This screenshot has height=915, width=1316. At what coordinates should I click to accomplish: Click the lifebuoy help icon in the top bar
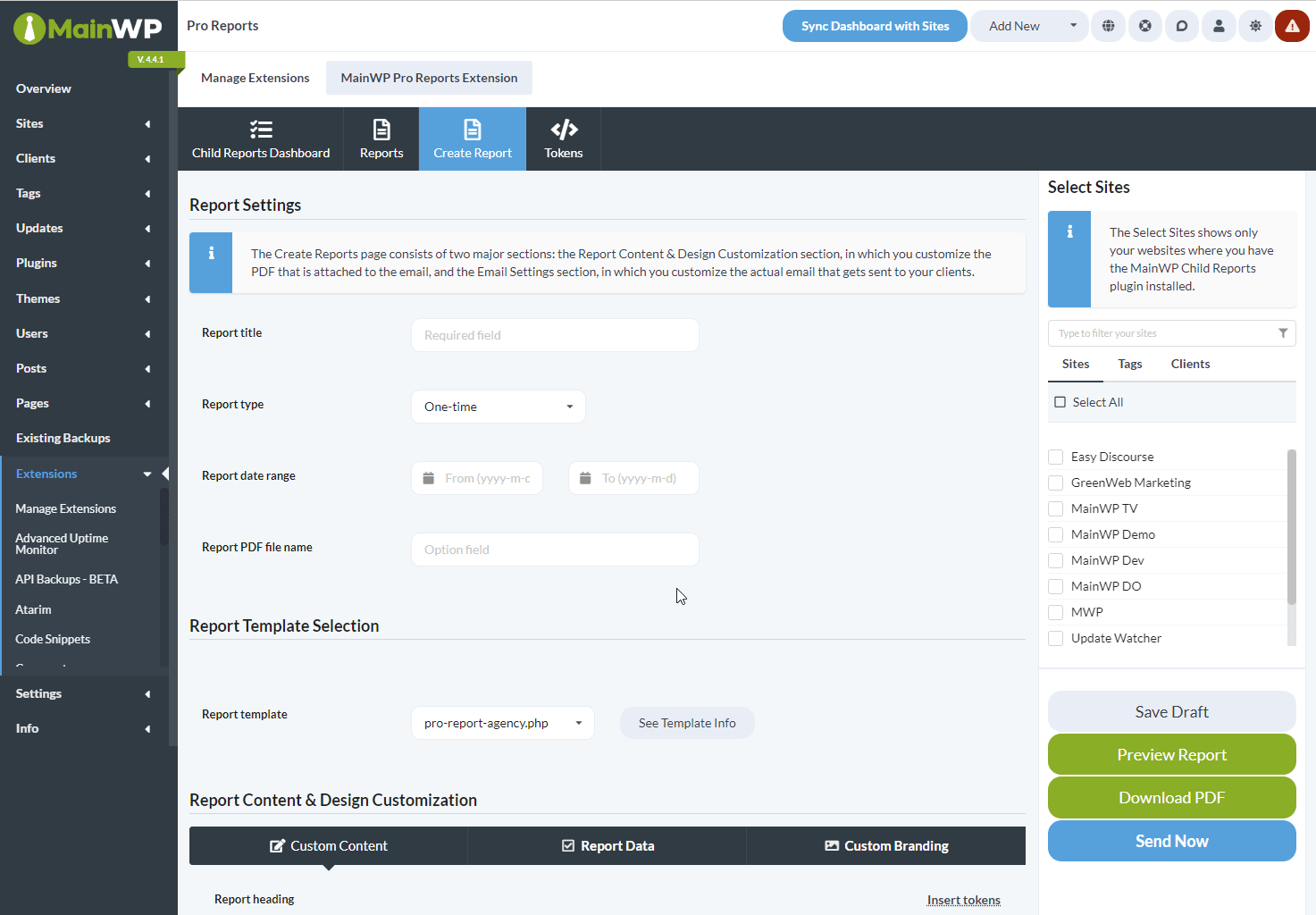point(1145,26)
